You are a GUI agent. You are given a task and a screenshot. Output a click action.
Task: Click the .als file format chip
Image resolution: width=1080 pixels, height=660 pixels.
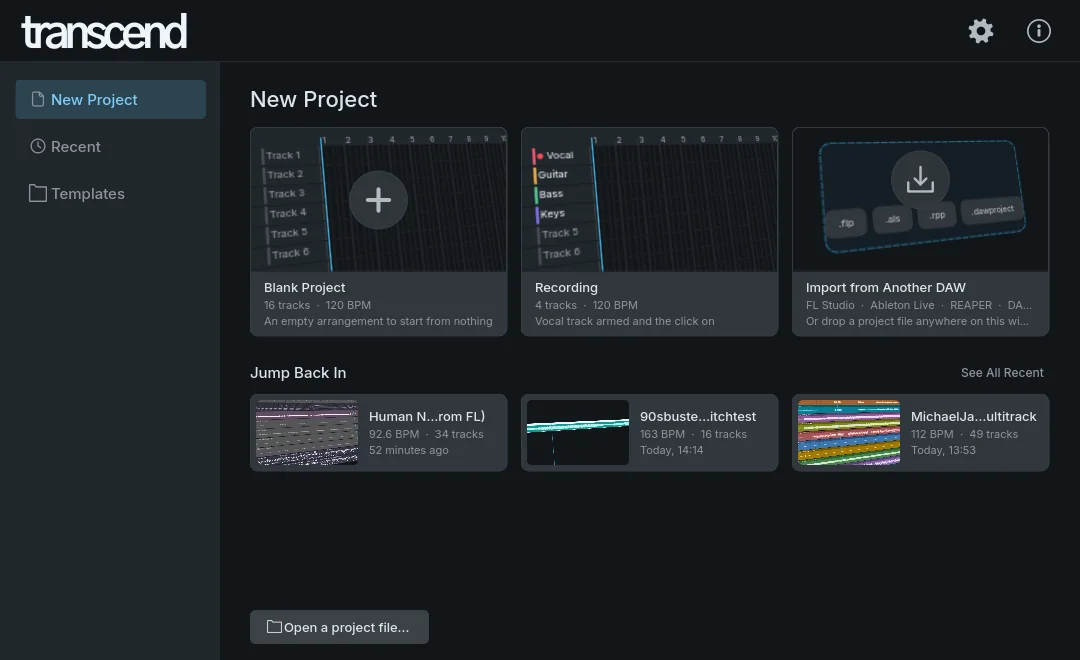[893, 219]
